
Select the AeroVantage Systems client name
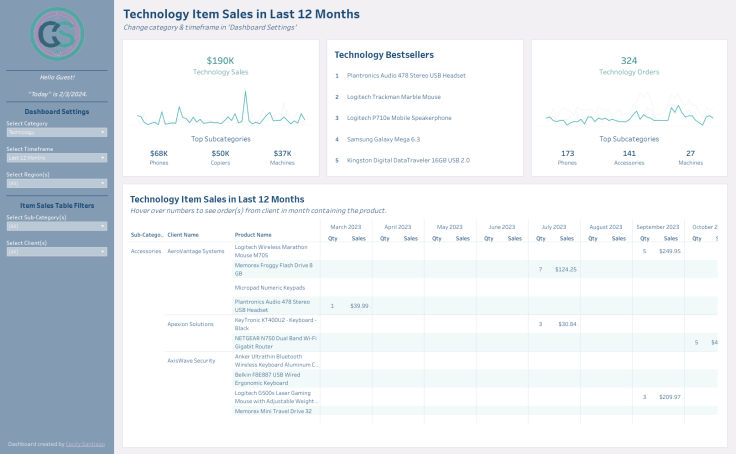(196, 251)
